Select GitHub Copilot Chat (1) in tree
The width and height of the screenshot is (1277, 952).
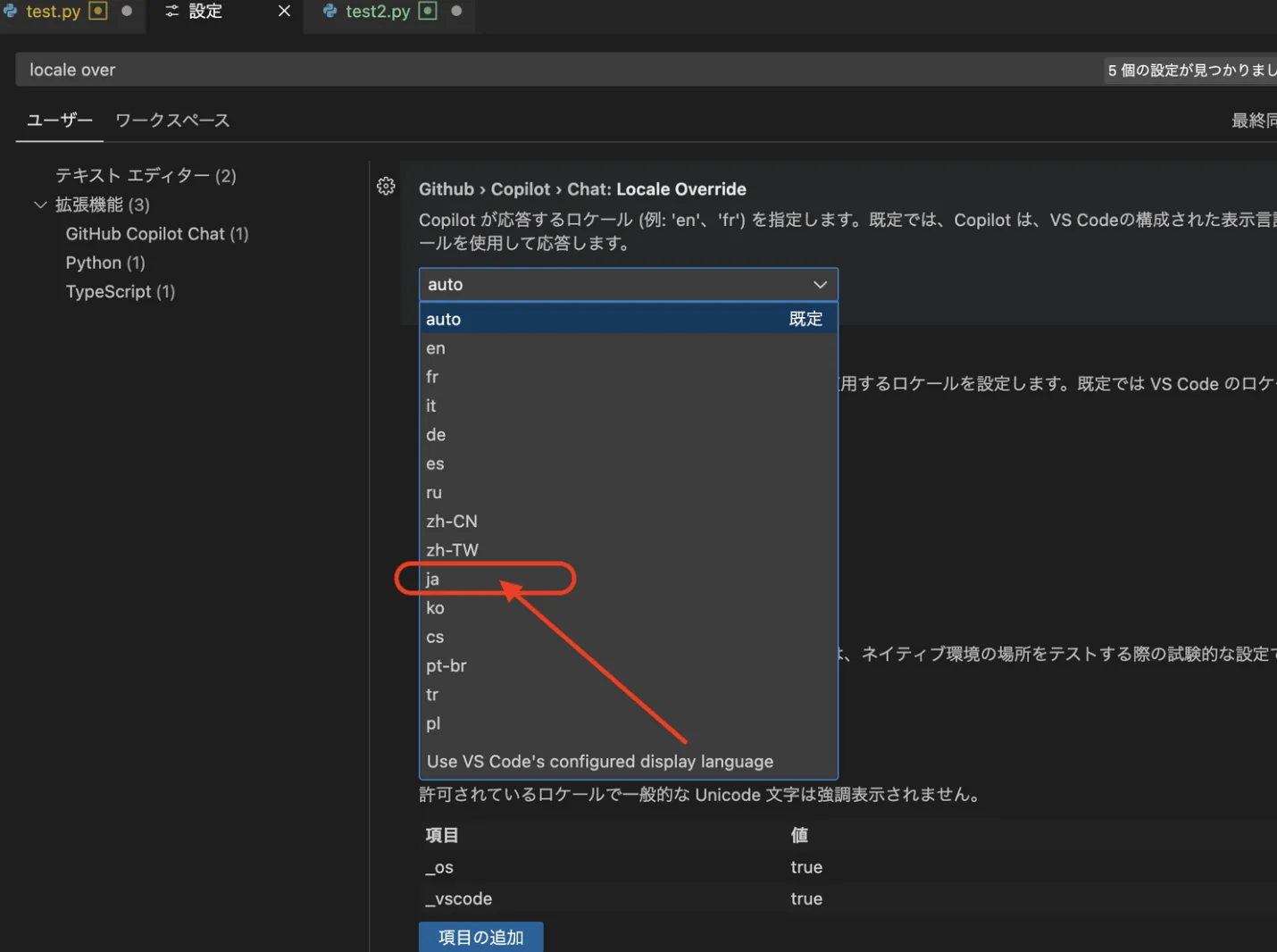pos(157,234)
